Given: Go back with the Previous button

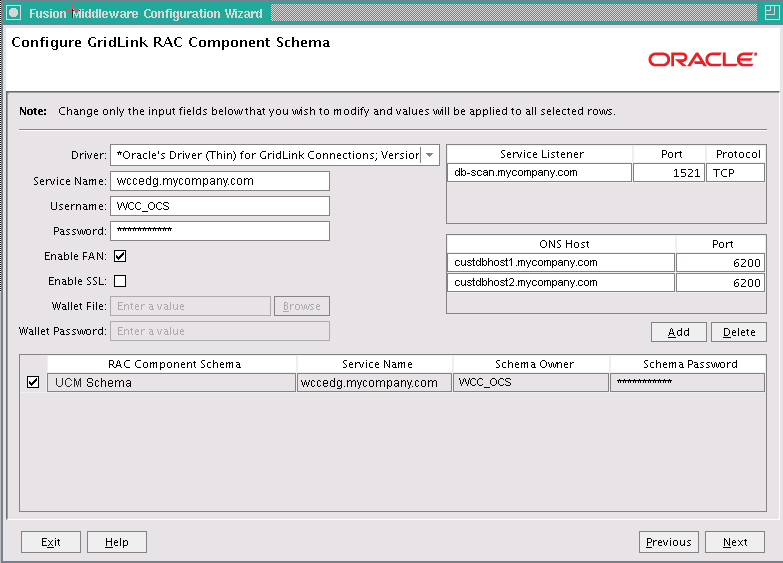Looking at the screenshot, I should [669, 542].
